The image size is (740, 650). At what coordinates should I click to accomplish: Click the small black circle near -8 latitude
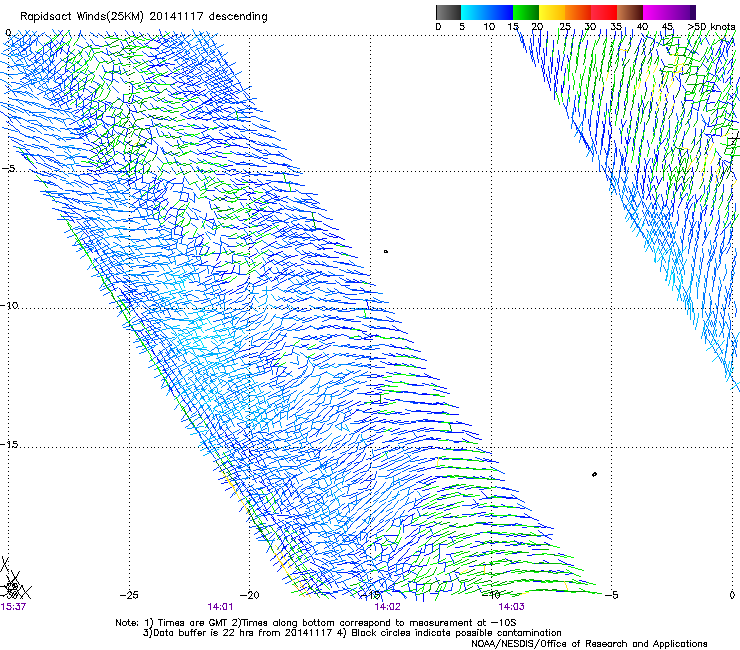386,252
